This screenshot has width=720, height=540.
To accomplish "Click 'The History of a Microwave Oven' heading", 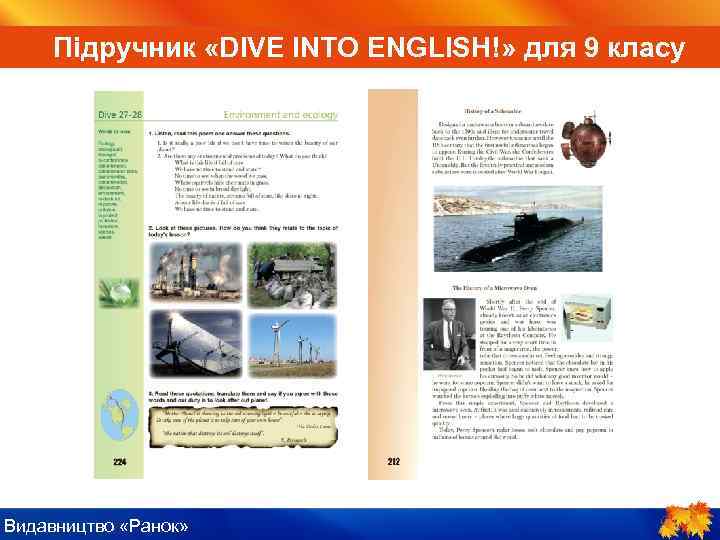I will (x=495, y=288).
